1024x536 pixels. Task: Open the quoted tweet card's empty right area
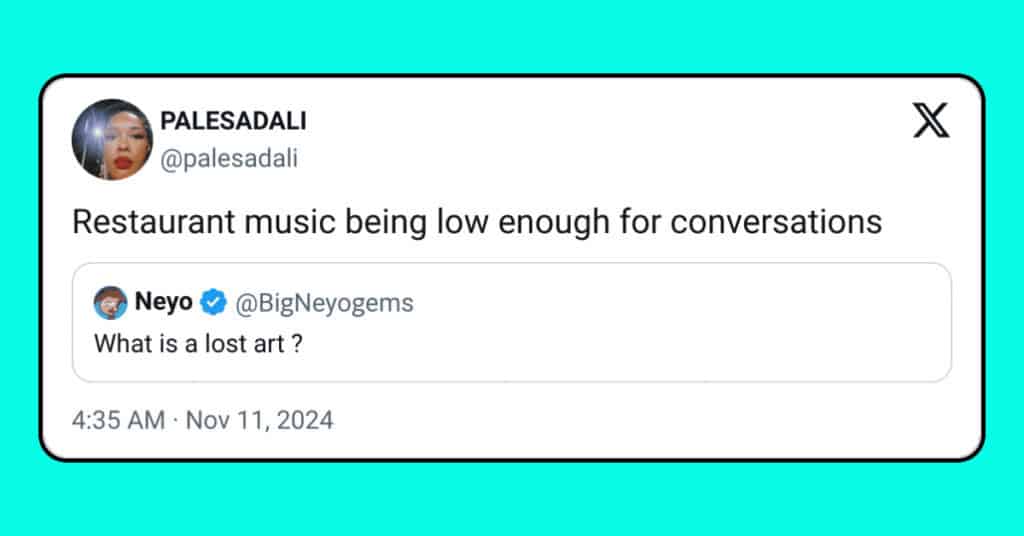point(686,323)
